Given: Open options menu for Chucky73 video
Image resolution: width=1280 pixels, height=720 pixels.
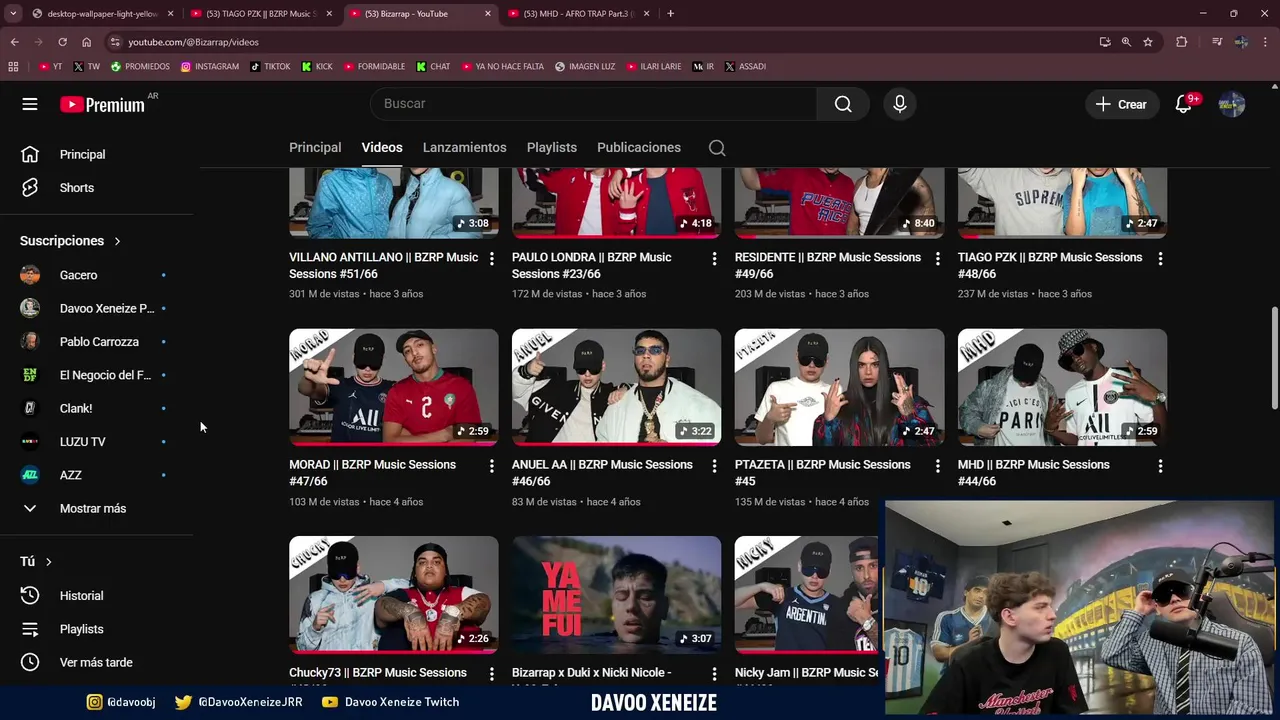Looking at the screenshot, I should pyautogui.click(x=491, y=674).
